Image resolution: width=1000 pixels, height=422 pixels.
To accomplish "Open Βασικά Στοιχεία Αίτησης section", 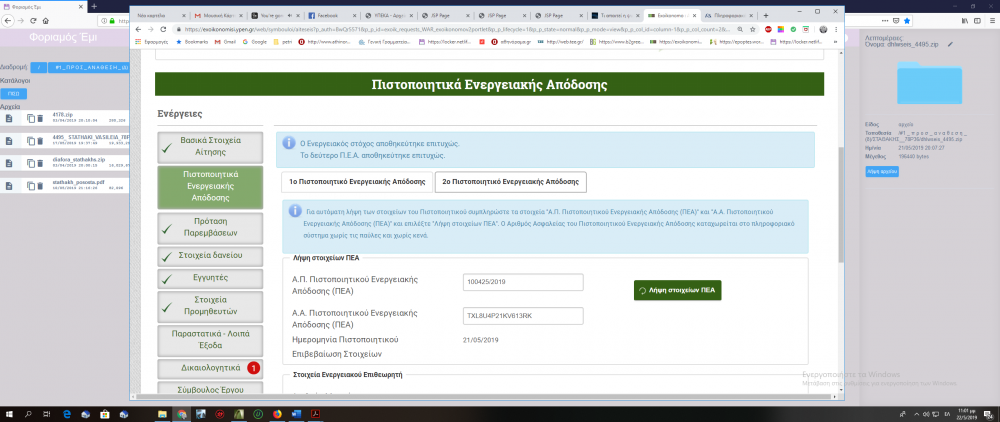I will pyautogui.click(x=210, y=147).
